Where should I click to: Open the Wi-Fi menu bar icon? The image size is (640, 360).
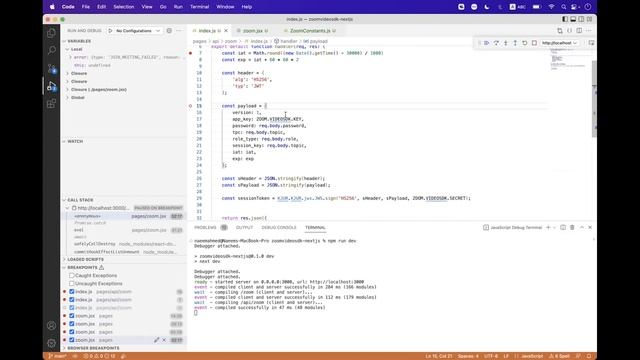point(551,7)
